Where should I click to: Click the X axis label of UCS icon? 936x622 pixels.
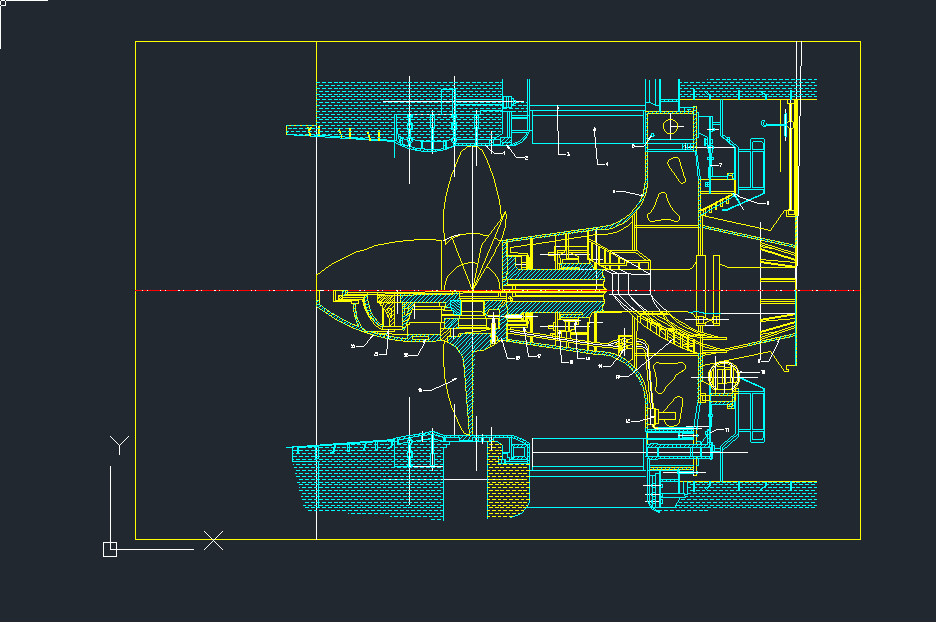(x=214, y=541)
